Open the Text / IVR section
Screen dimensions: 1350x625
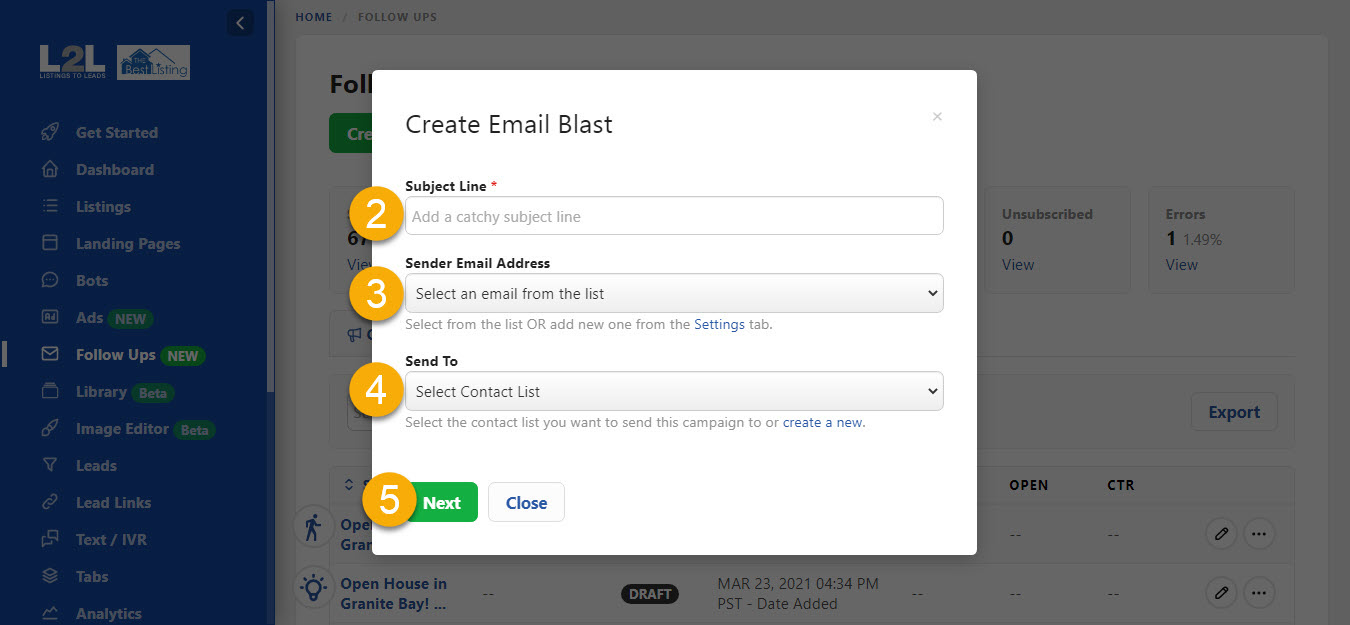point(110,539)
